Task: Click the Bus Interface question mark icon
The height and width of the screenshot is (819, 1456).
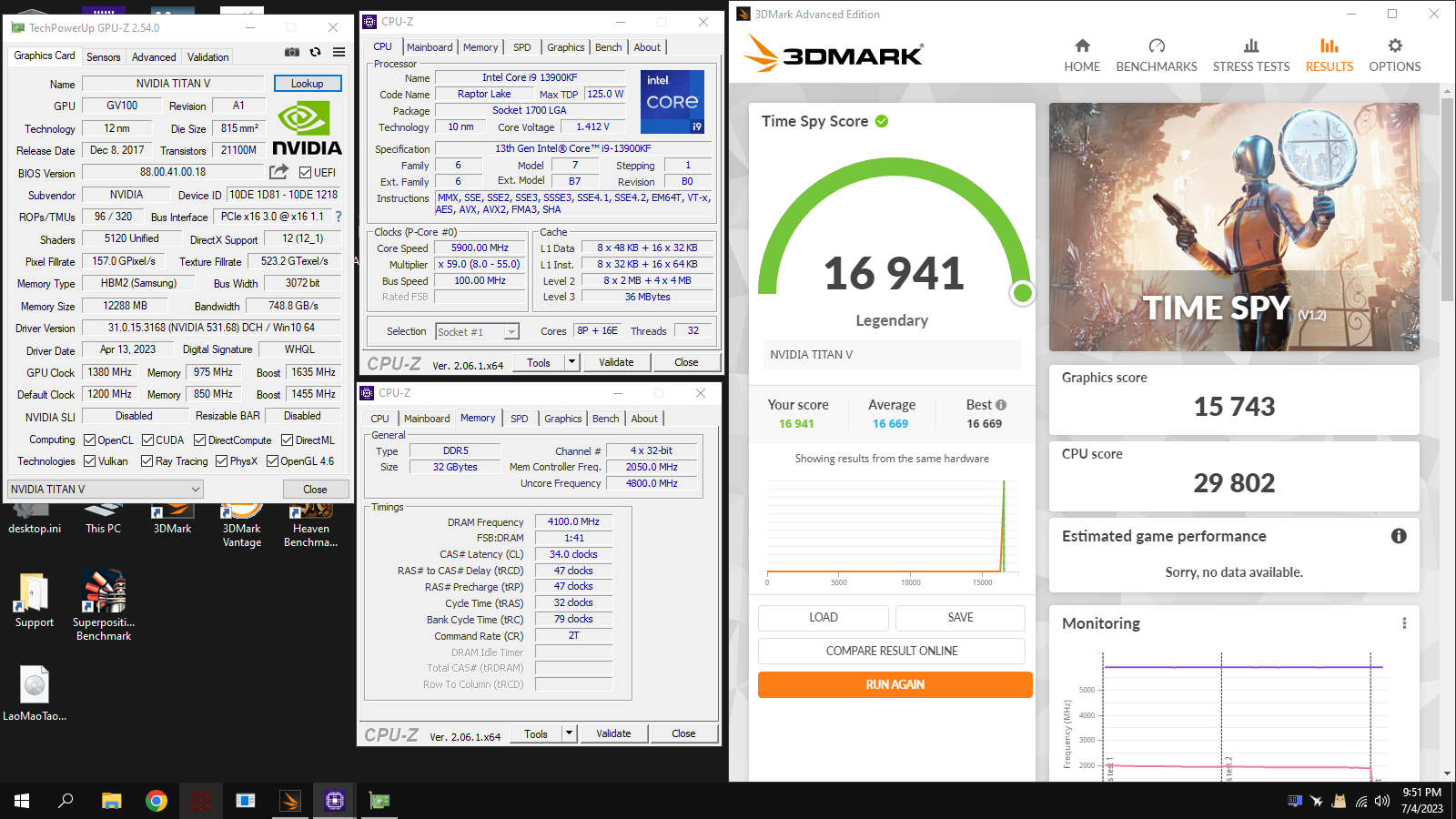Action: [x=339, y=217]
